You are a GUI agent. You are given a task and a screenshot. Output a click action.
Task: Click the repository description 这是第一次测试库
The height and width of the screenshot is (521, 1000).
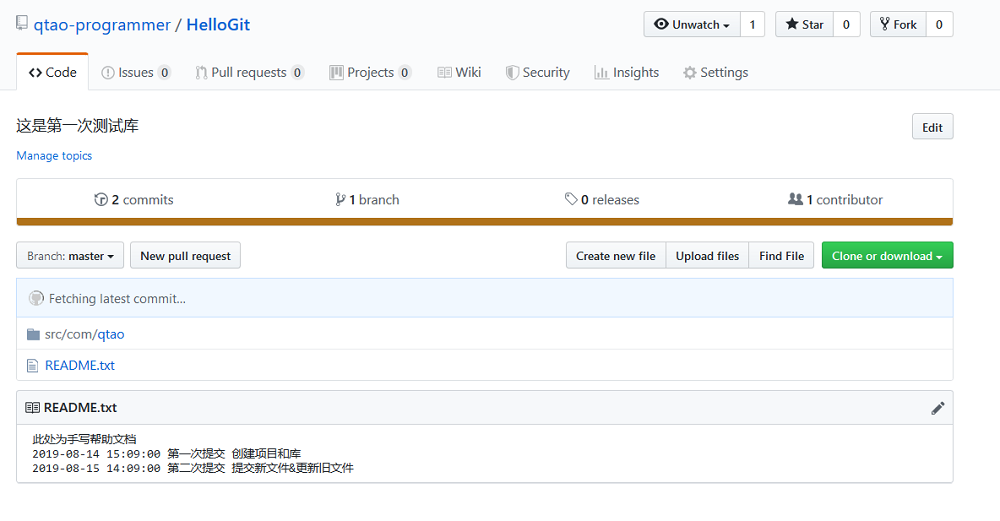click(x=77, y=126)
